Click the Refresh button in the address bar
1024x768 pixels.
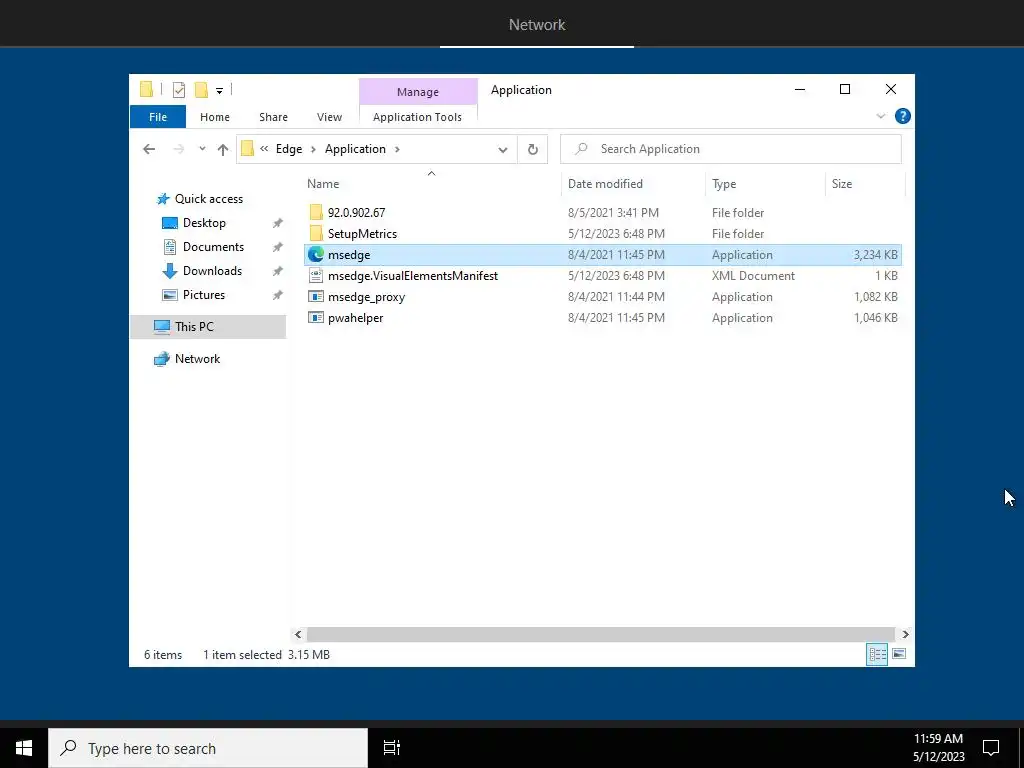[x=533, y=149]
